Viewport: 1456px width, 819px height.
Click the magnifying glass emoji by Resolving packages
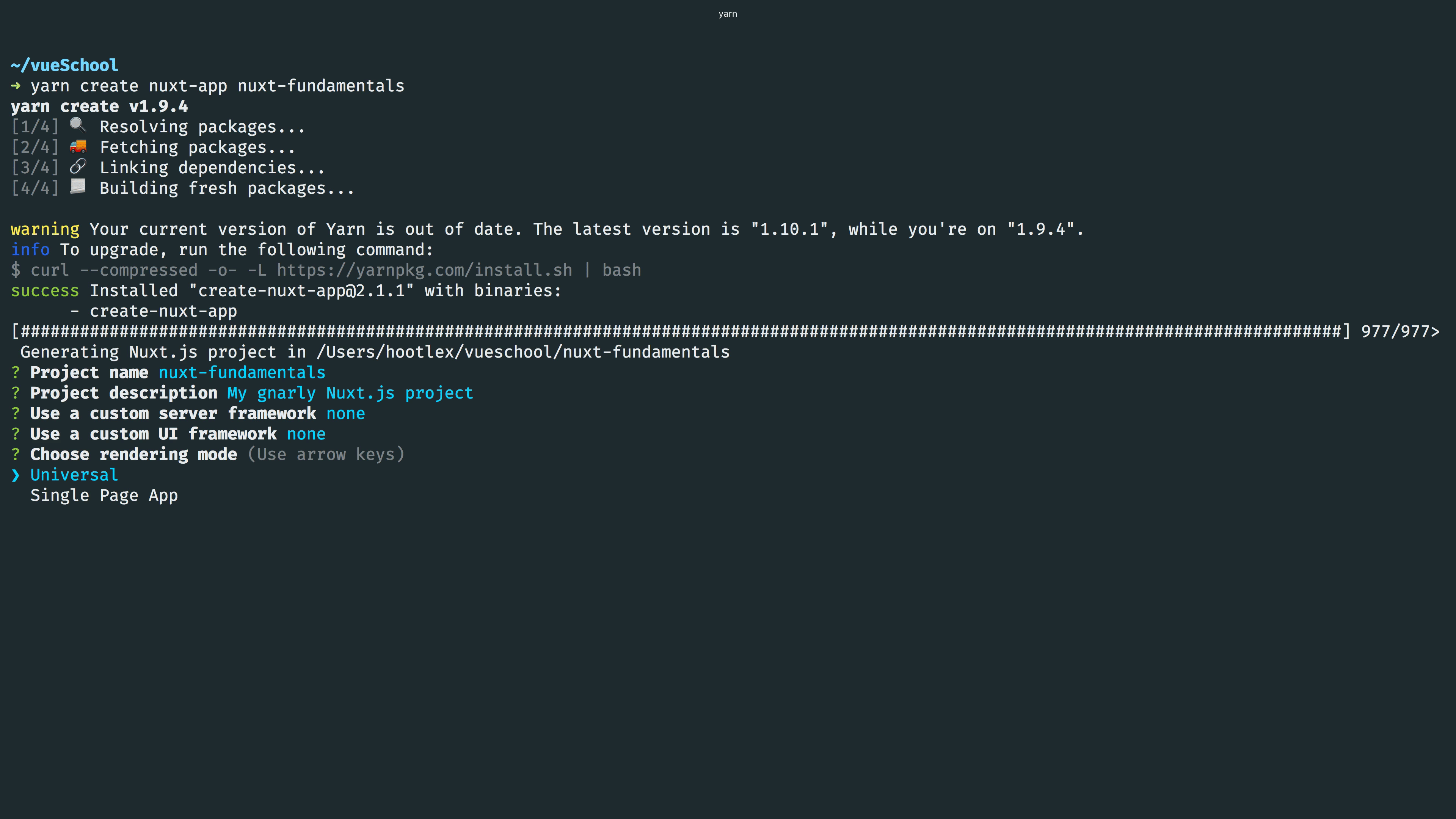pyautogui.click(x=78, y=126)
